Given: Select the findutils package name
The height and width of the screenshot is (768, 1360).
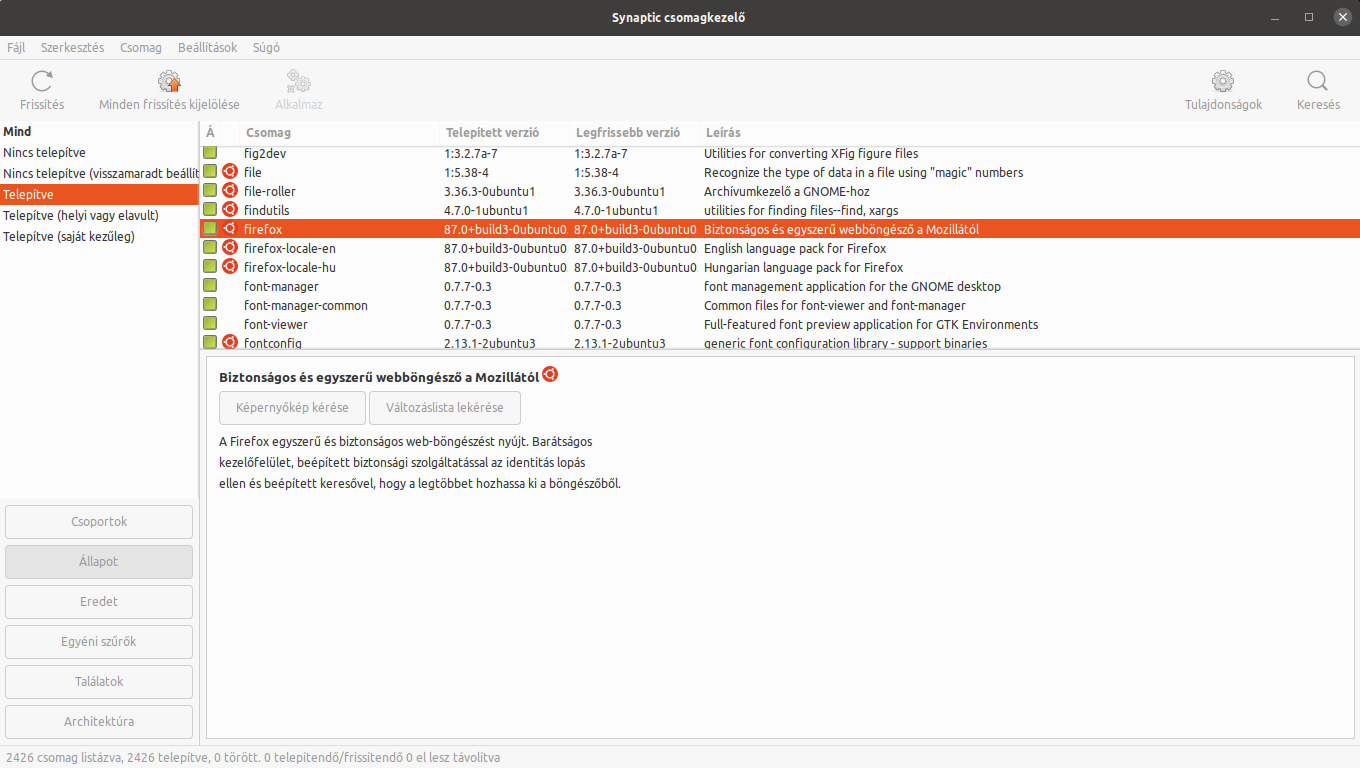Looking at the screenshot, I should pos(268,210).
